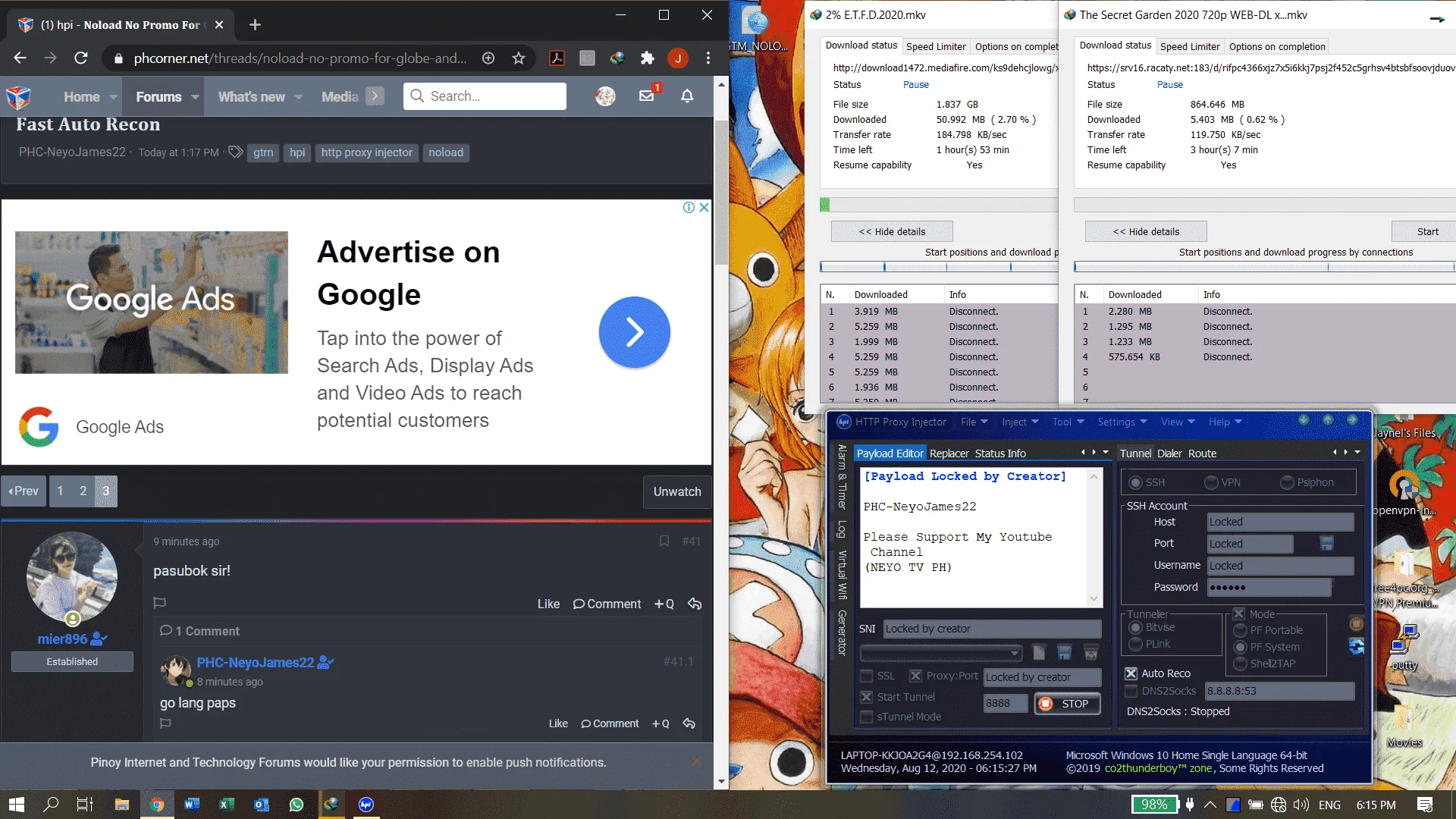Toggle the SSL checkbox
Screen dimensions: 1456x819
867,676
